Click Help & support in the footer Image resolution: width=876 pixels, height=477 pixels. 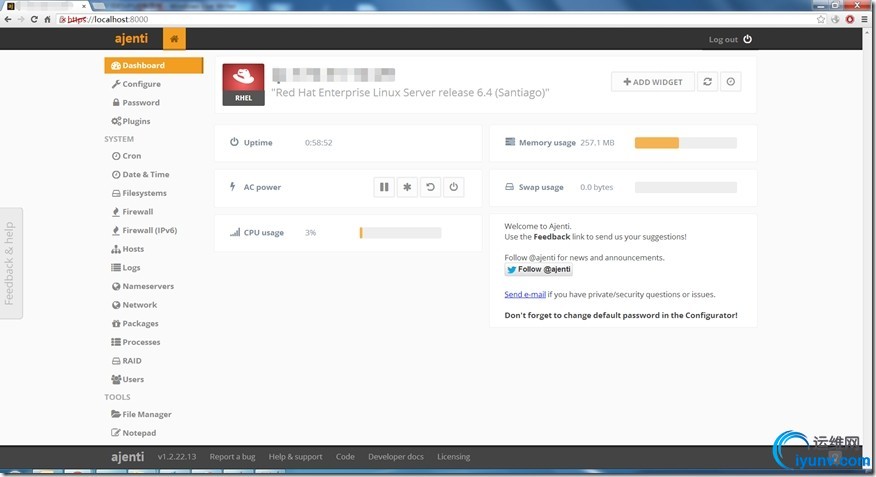295,456
